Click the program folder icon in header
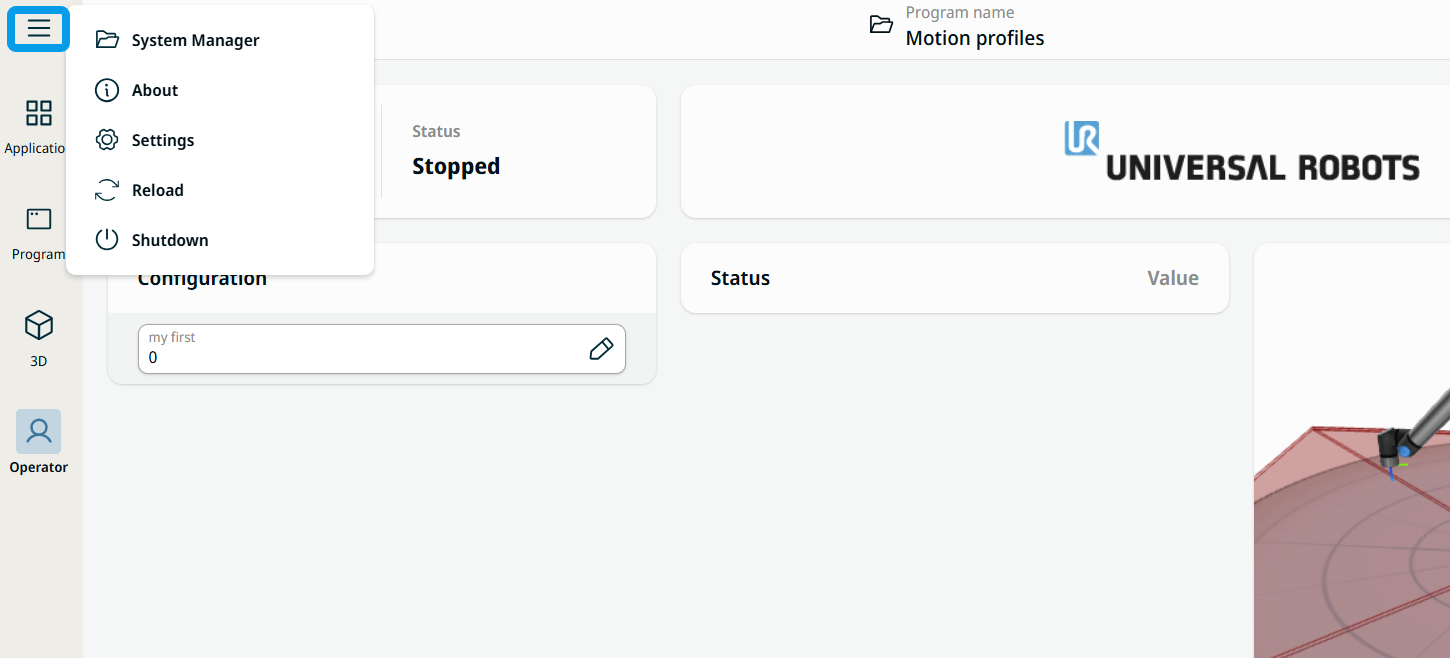 click(881, 25)
